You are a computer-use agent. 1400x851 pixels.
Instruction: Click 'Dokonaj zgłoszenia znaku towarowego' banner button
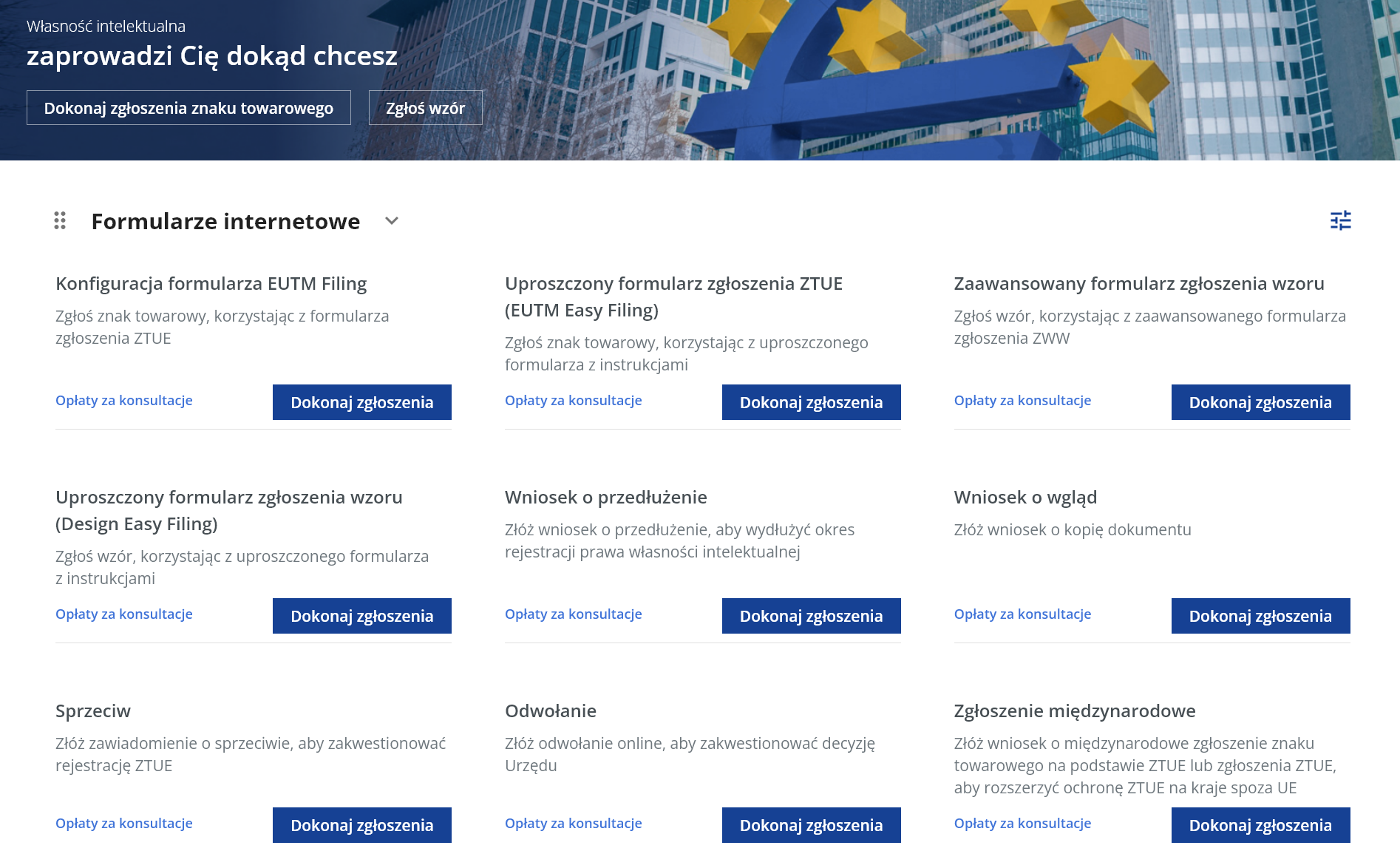click(x=188, y=108)
